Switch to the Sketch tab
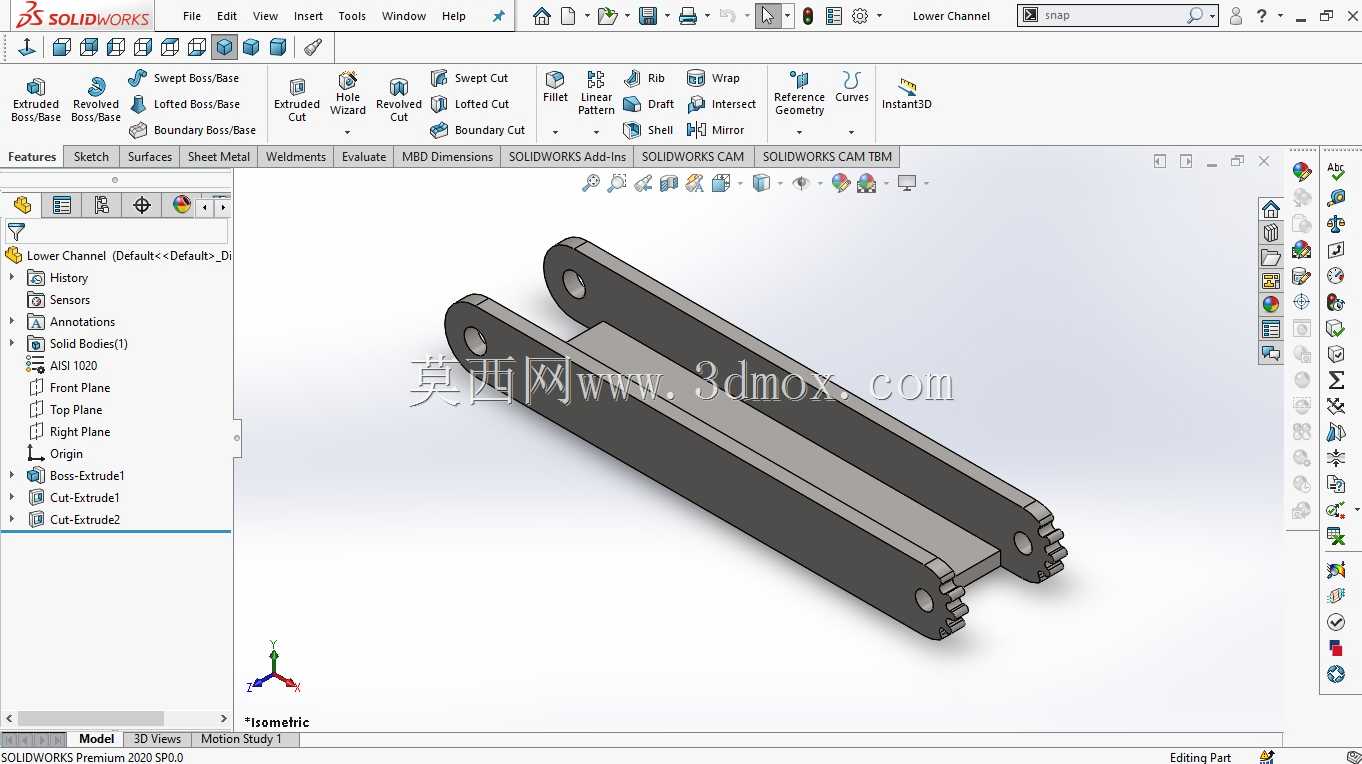The width and height of the screenshot is (1362, 764). [x=91, y=157]
